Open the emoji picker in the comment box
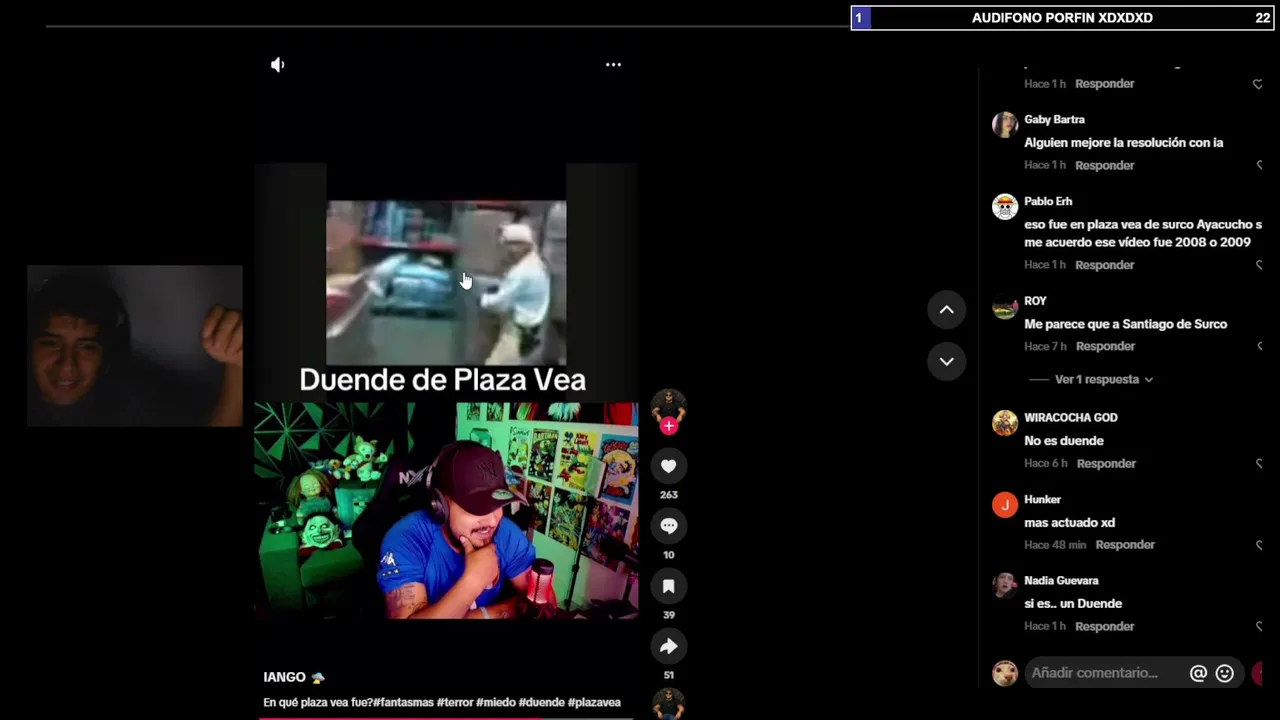 1224,673
